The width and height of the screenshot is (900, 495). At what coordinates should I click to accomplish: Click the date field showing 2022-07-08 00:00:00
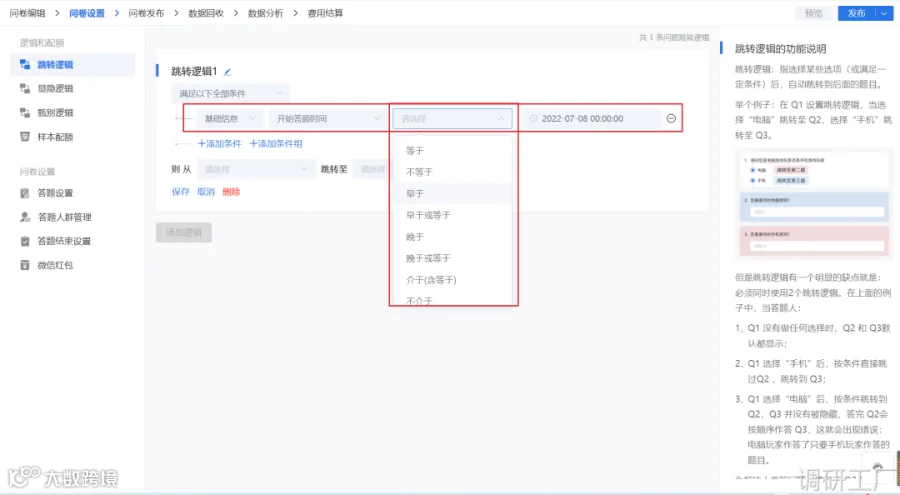click(592, 118)
